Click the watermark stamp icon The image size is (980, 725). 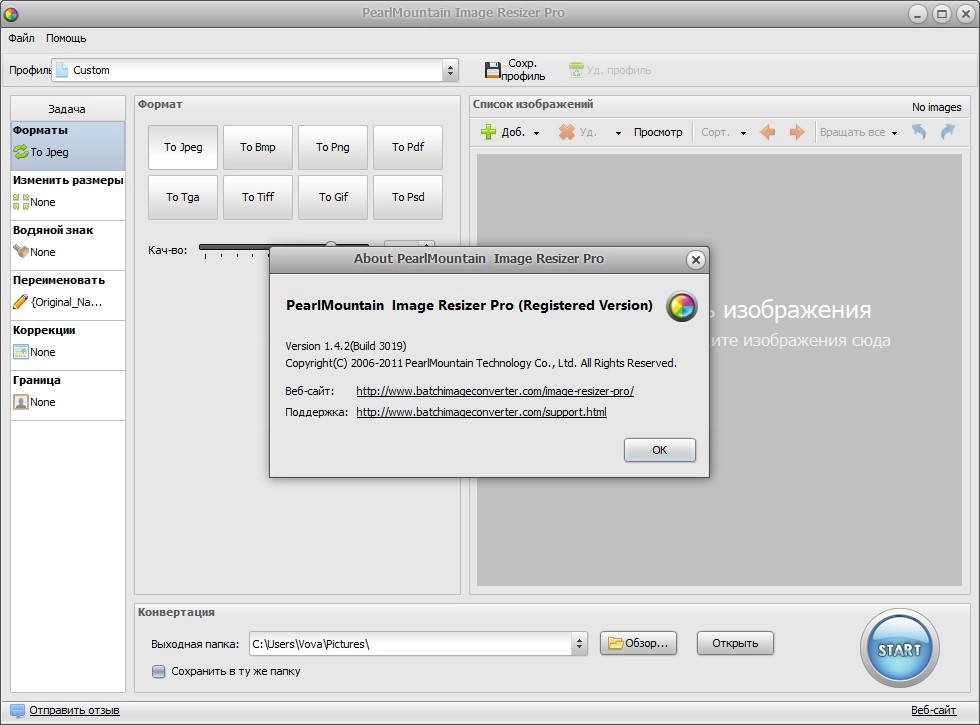click(x=21, y=251)
